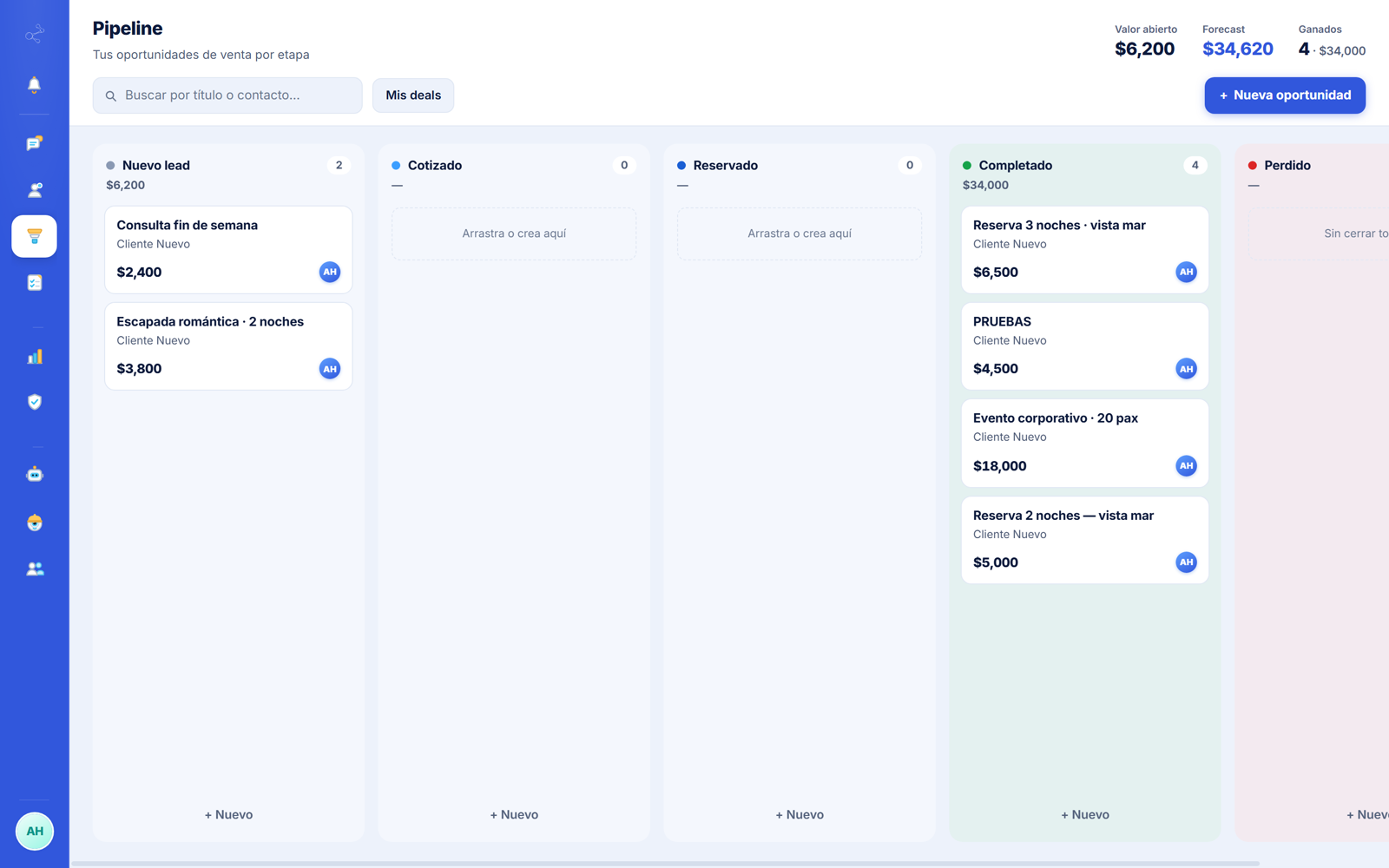Viewport: 1389px width, 868px height.
Task: Click the Perdido column header
Action: 1287,165
